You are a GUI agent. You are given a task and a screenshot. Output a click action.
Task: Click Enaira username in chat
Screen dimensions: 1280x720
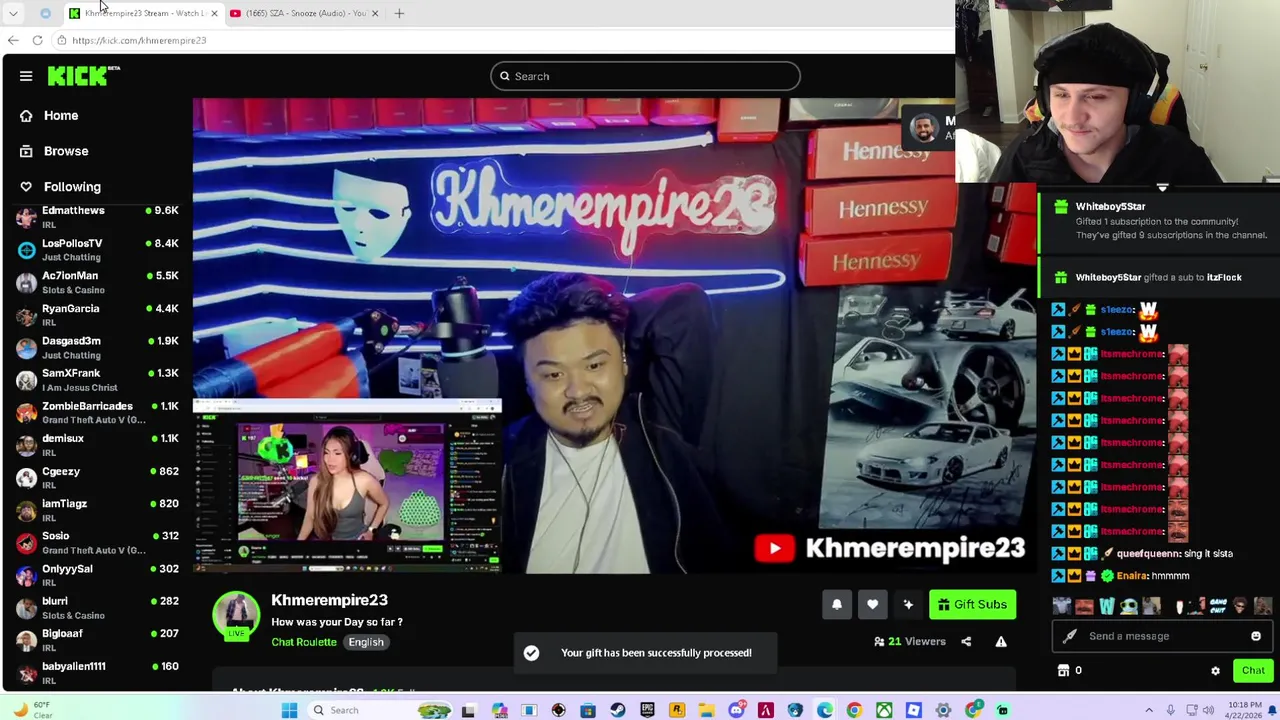1131,576
